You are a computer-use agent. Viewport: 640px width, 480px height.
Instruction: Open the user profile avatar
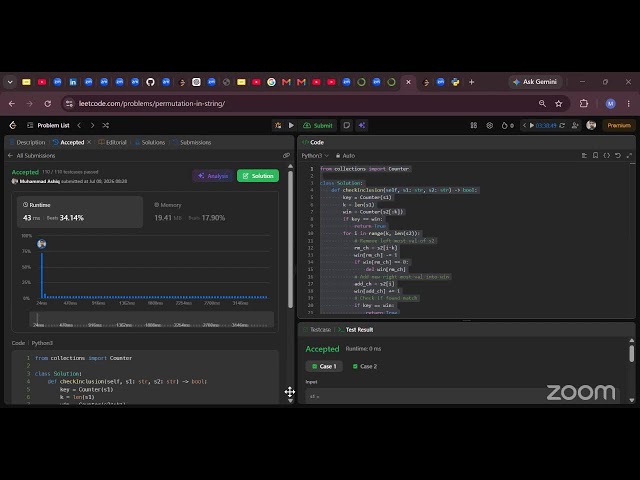[591, 125]
